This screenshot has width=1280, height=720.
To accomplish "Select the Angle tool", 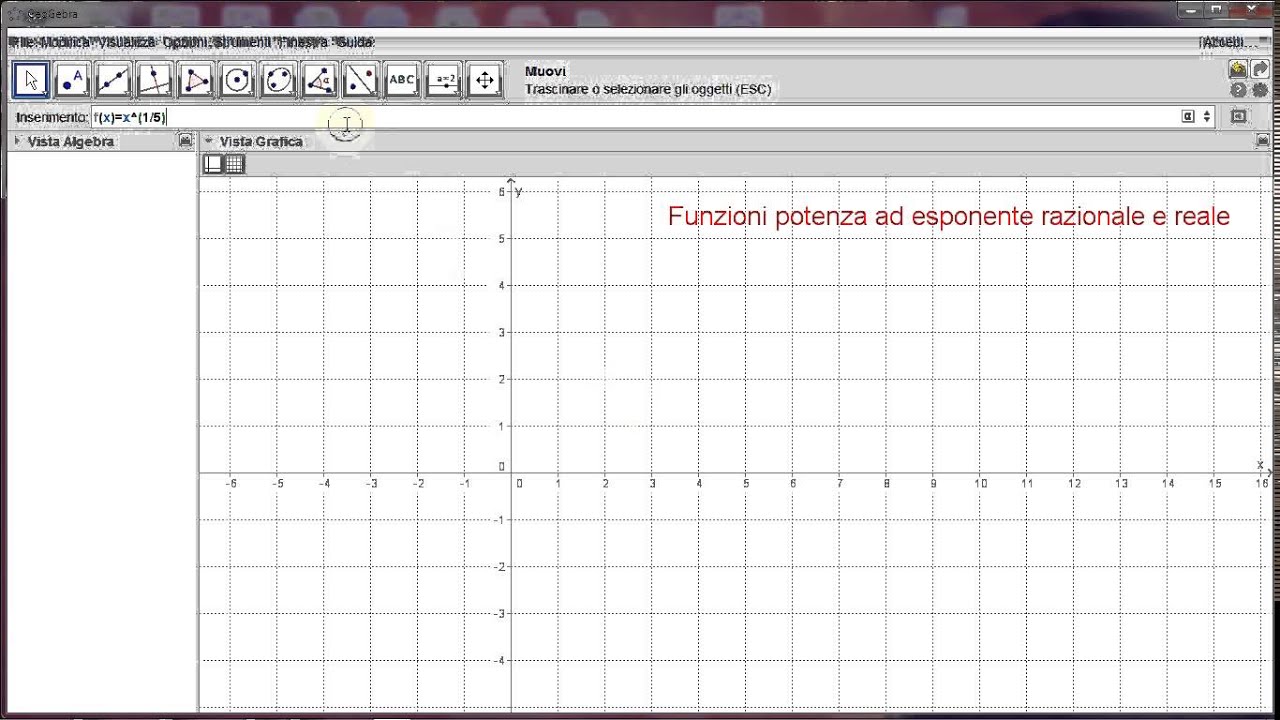I will click(x=319, y=81).
